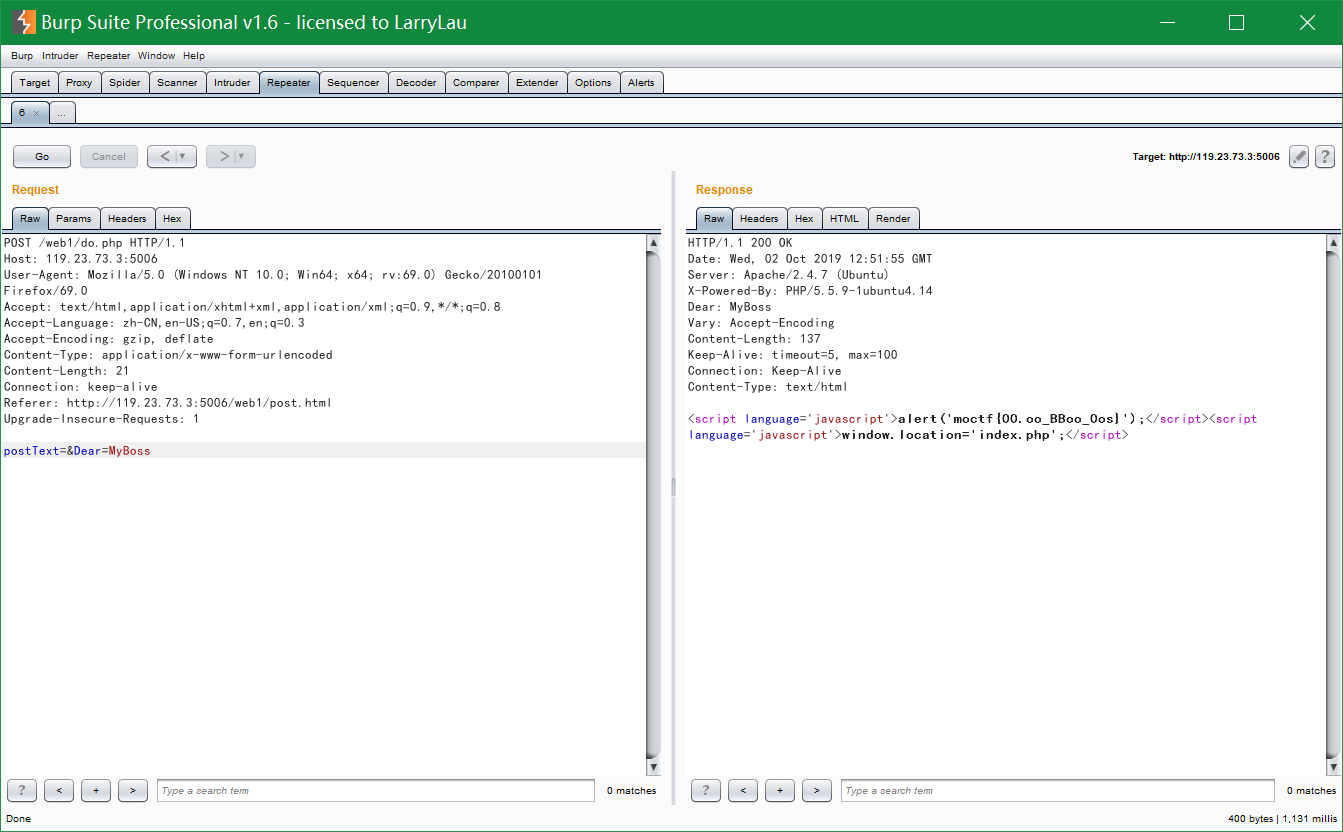Switch to the Scanner tab
The width and height of the screenshot is (1343, 832).
(x=177, y=83)
